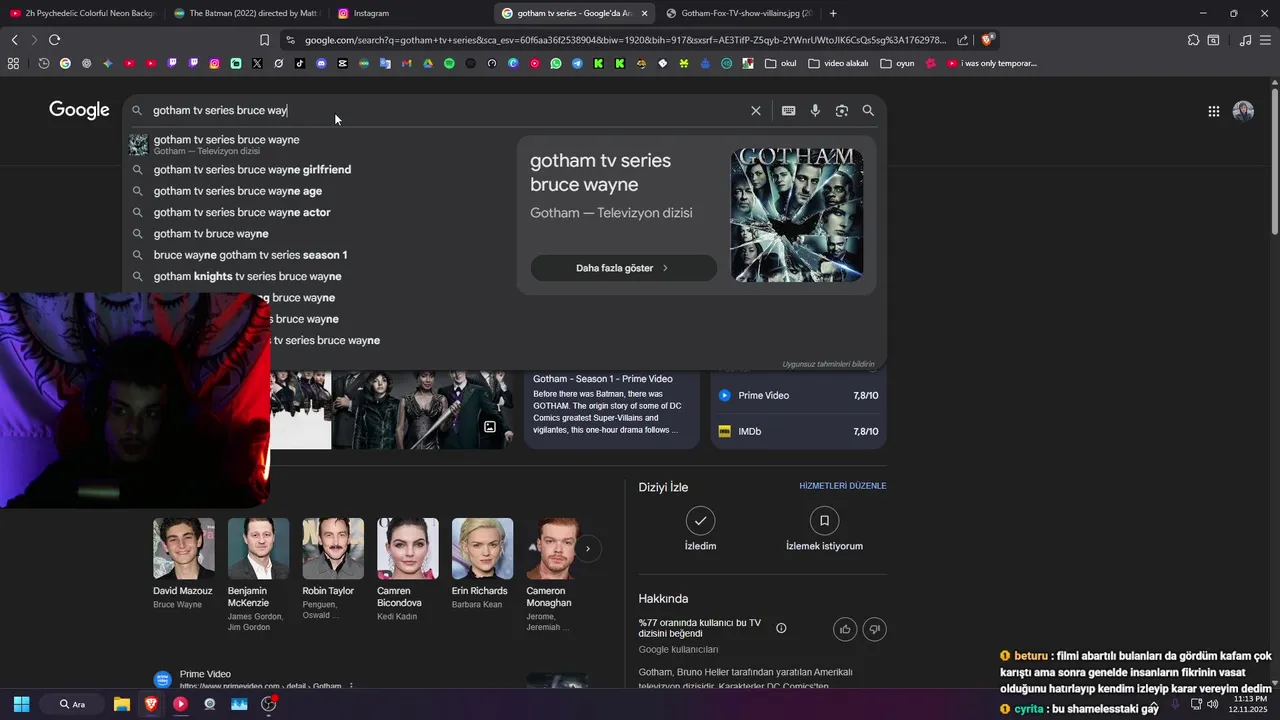Open David Mazouz cast card
Viewport: 1280px width, 720px height.
tap(183, 563)
